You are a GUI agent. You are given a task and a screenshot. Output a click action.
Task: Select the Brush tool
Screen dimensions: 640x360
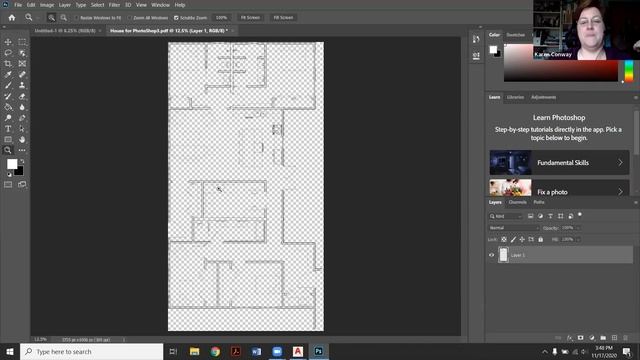tap(8, 85)
